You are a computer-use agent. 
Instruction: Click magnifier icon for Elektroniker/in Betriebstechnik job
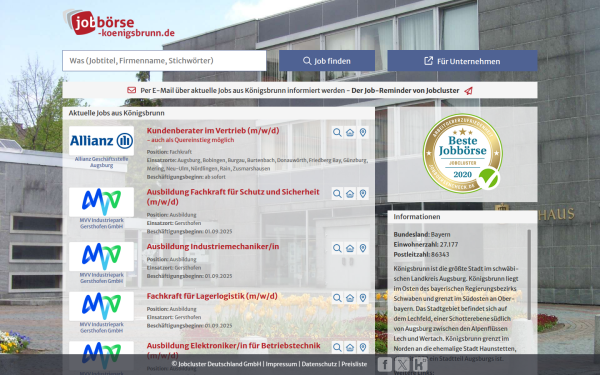click(337, 347)
